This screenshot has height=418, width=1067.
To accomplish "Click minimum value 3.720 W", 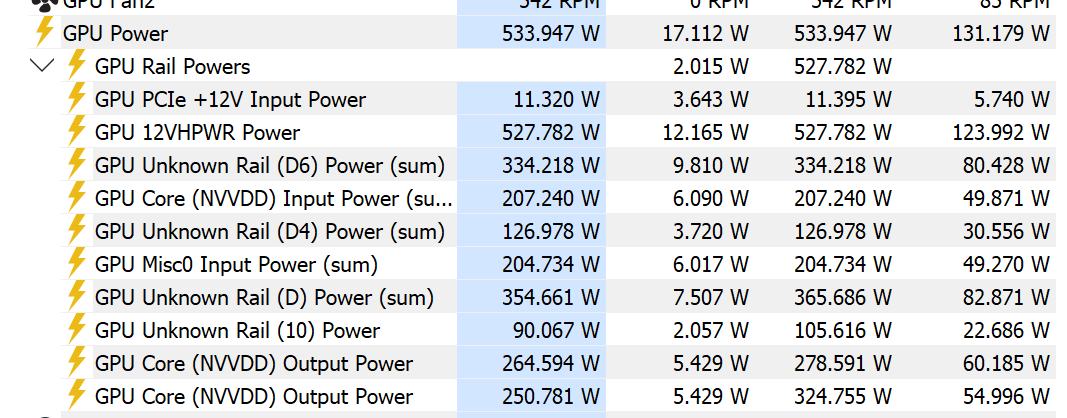I will coord(711,231).
